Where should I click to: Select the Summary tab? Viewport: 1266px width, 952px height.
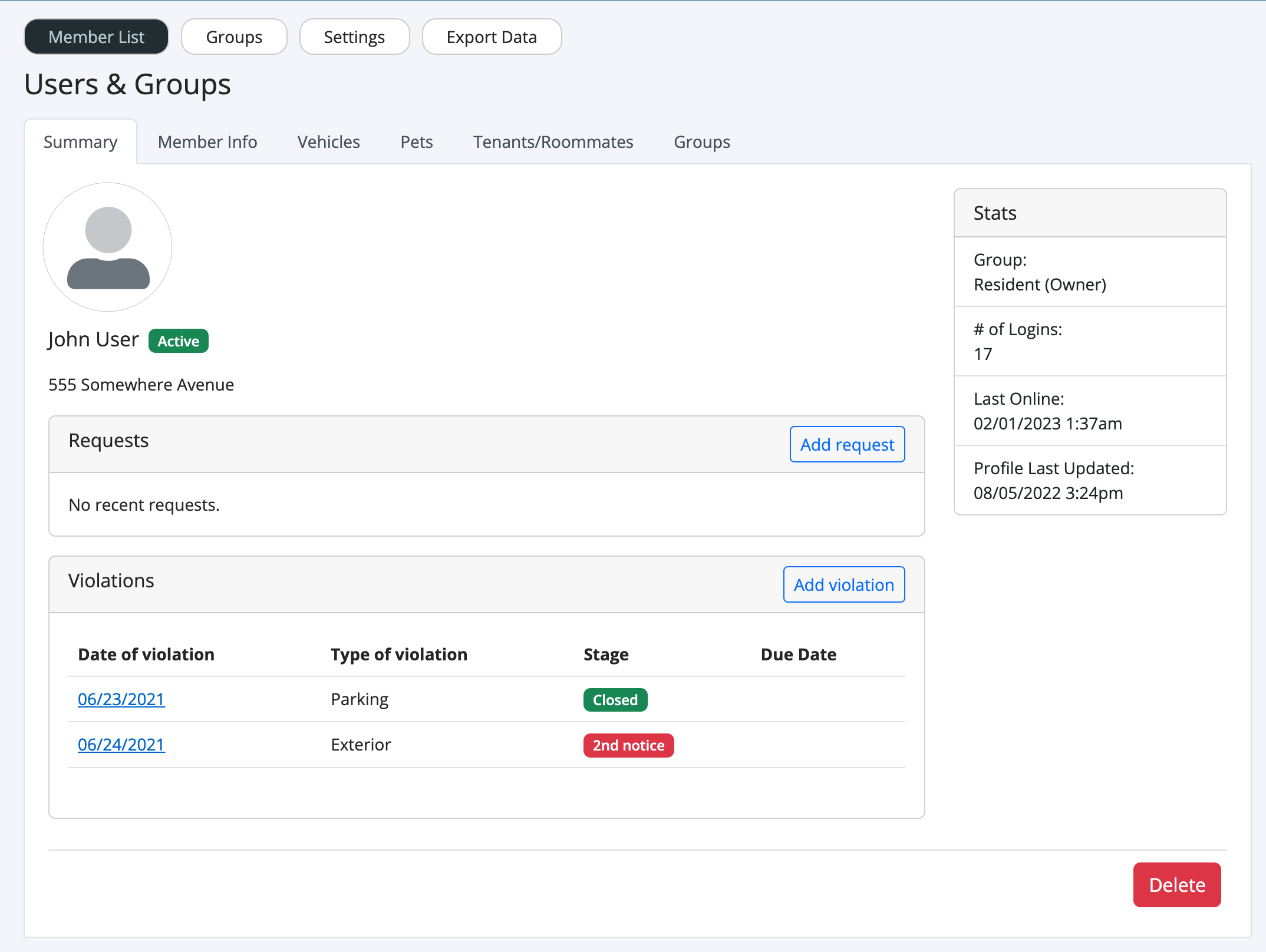[x=80, y=142]
